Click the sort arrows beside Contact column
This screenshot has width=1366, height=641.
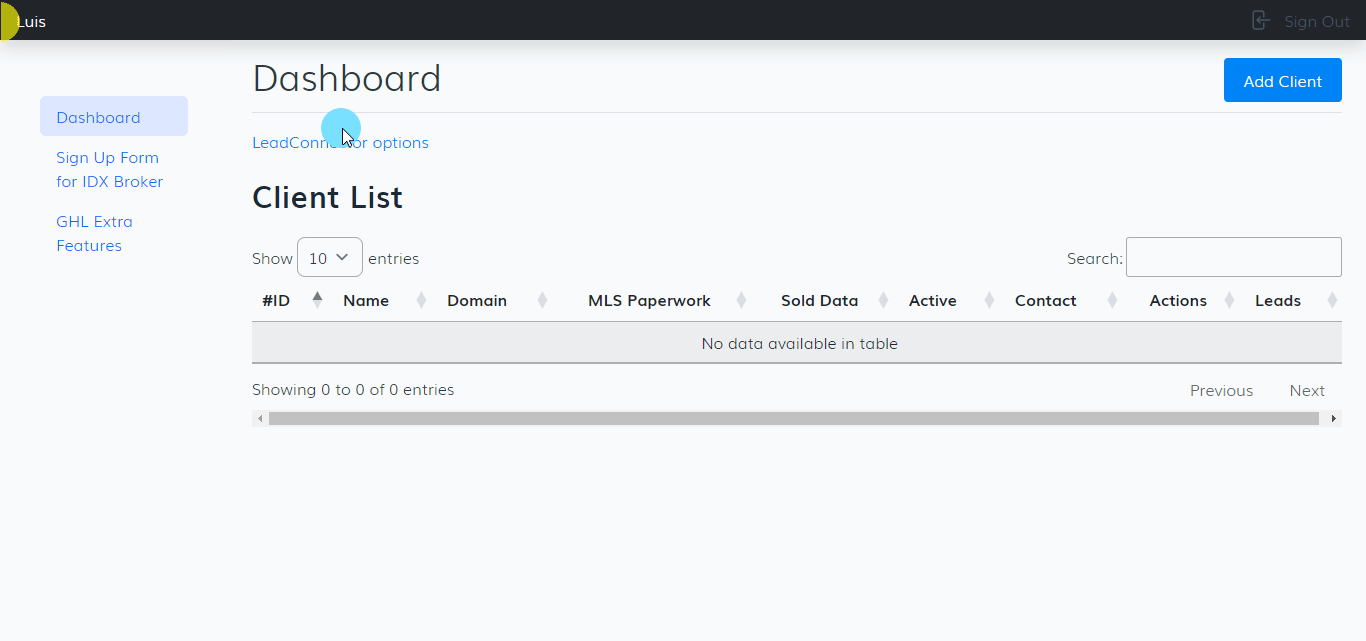coord(1112,300)
